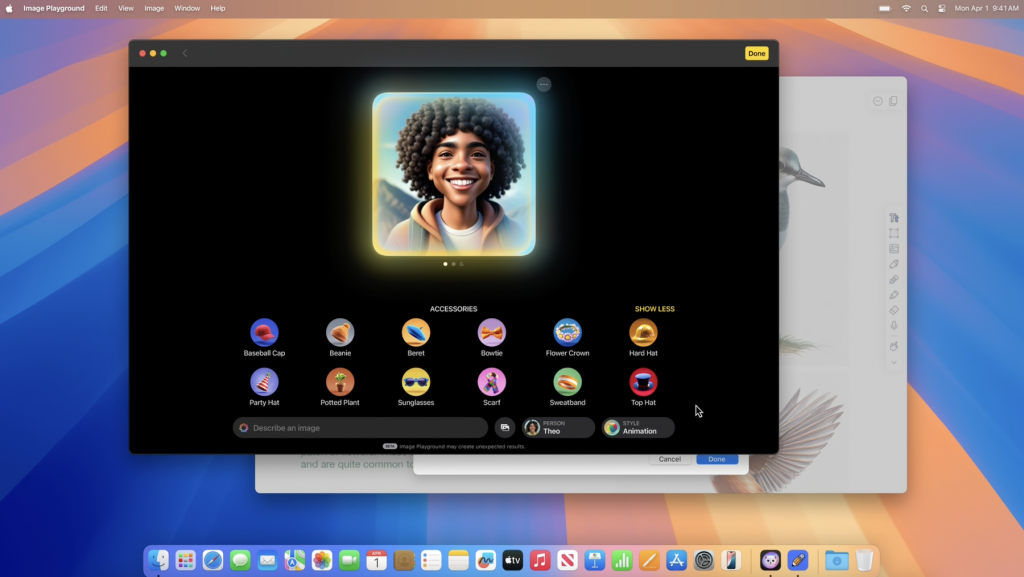This screenshot has width=1024, height=577.
Task: Open the Edit menu
Action: coord(101,8)
